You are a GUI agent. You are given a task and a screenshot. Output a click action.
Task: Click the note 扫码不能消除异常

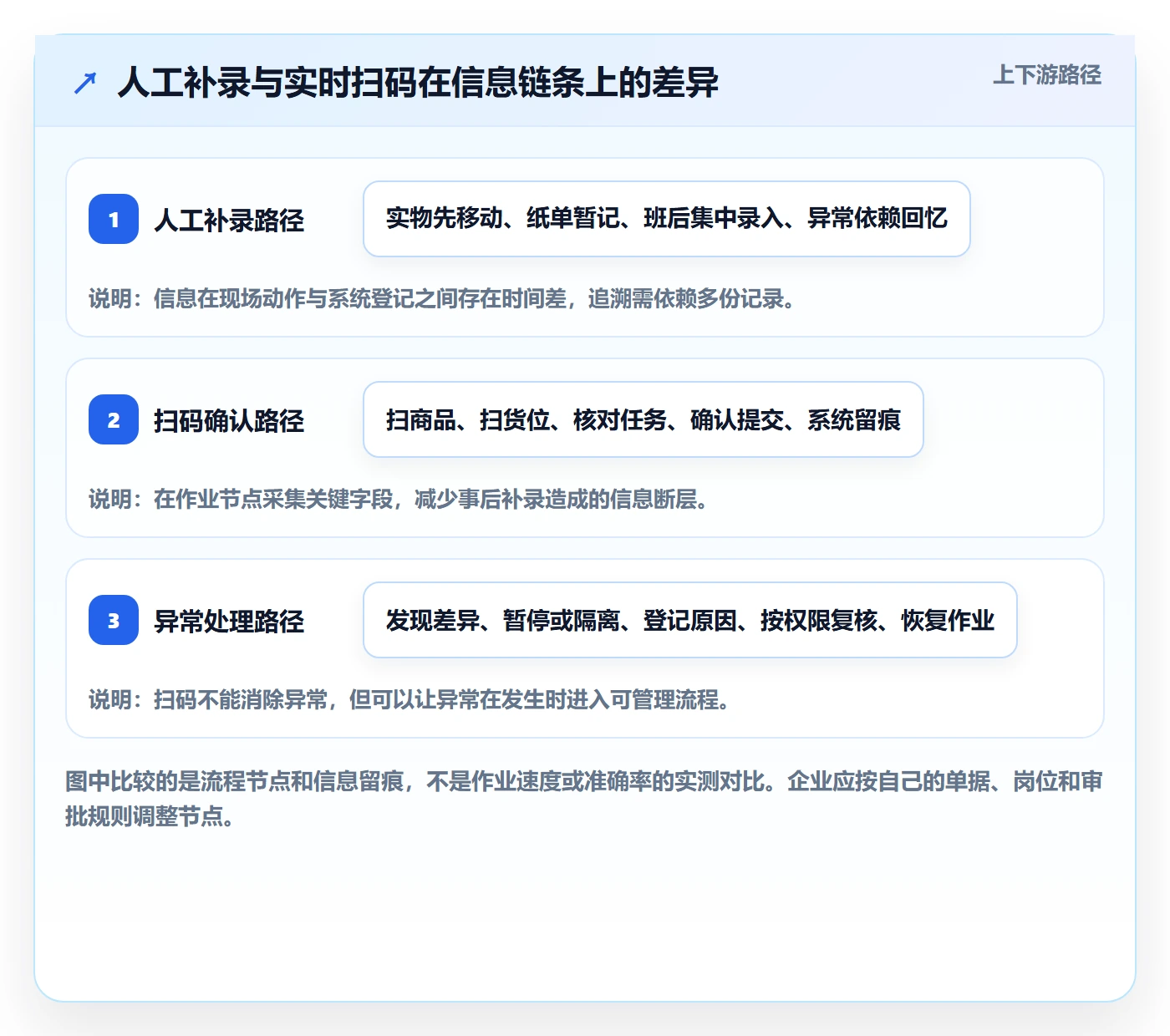click(x=409, y=699)
